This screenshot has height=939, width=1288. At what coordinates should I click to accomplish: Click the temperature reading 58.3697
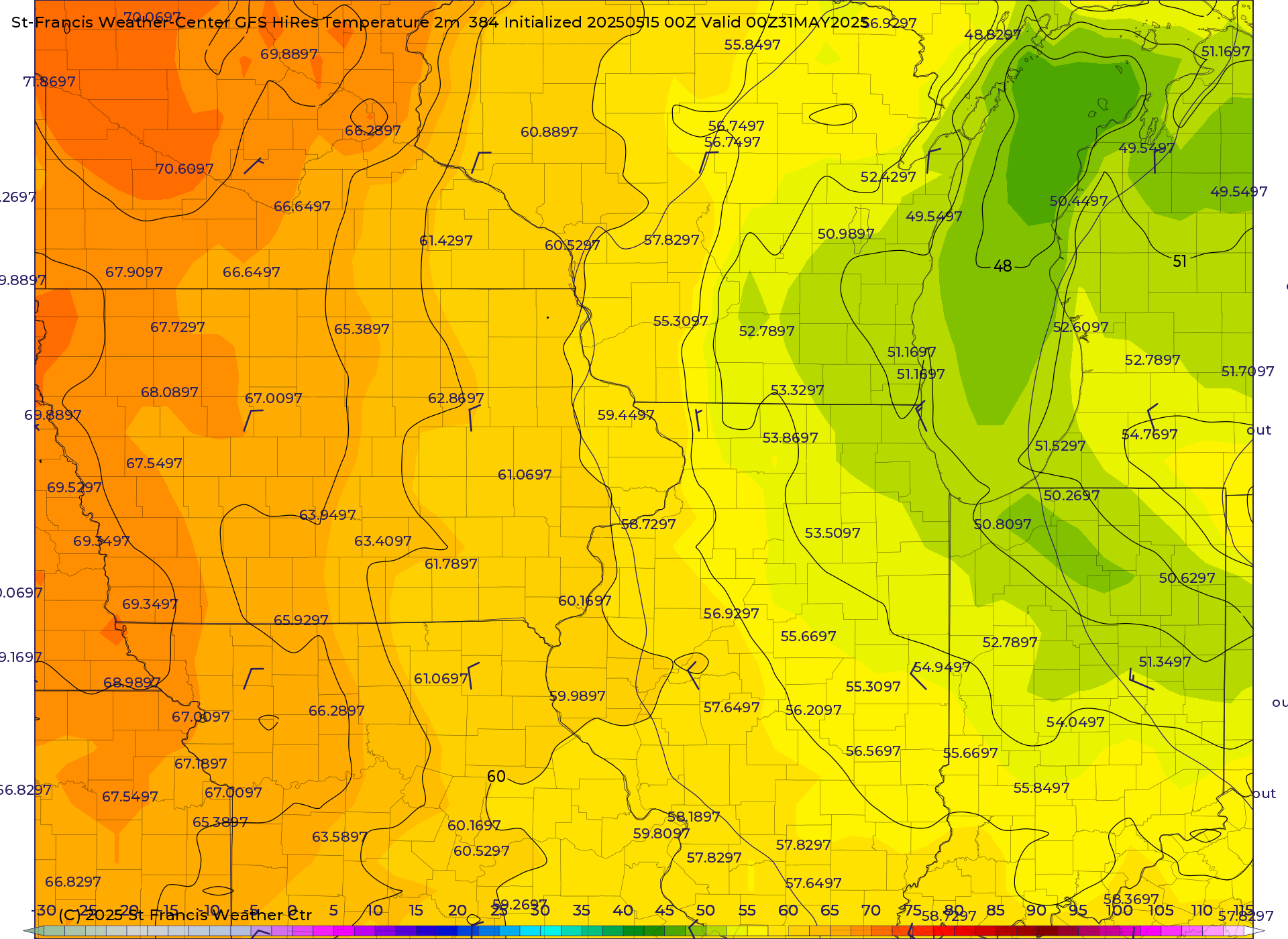click(x=1131, y=899)
